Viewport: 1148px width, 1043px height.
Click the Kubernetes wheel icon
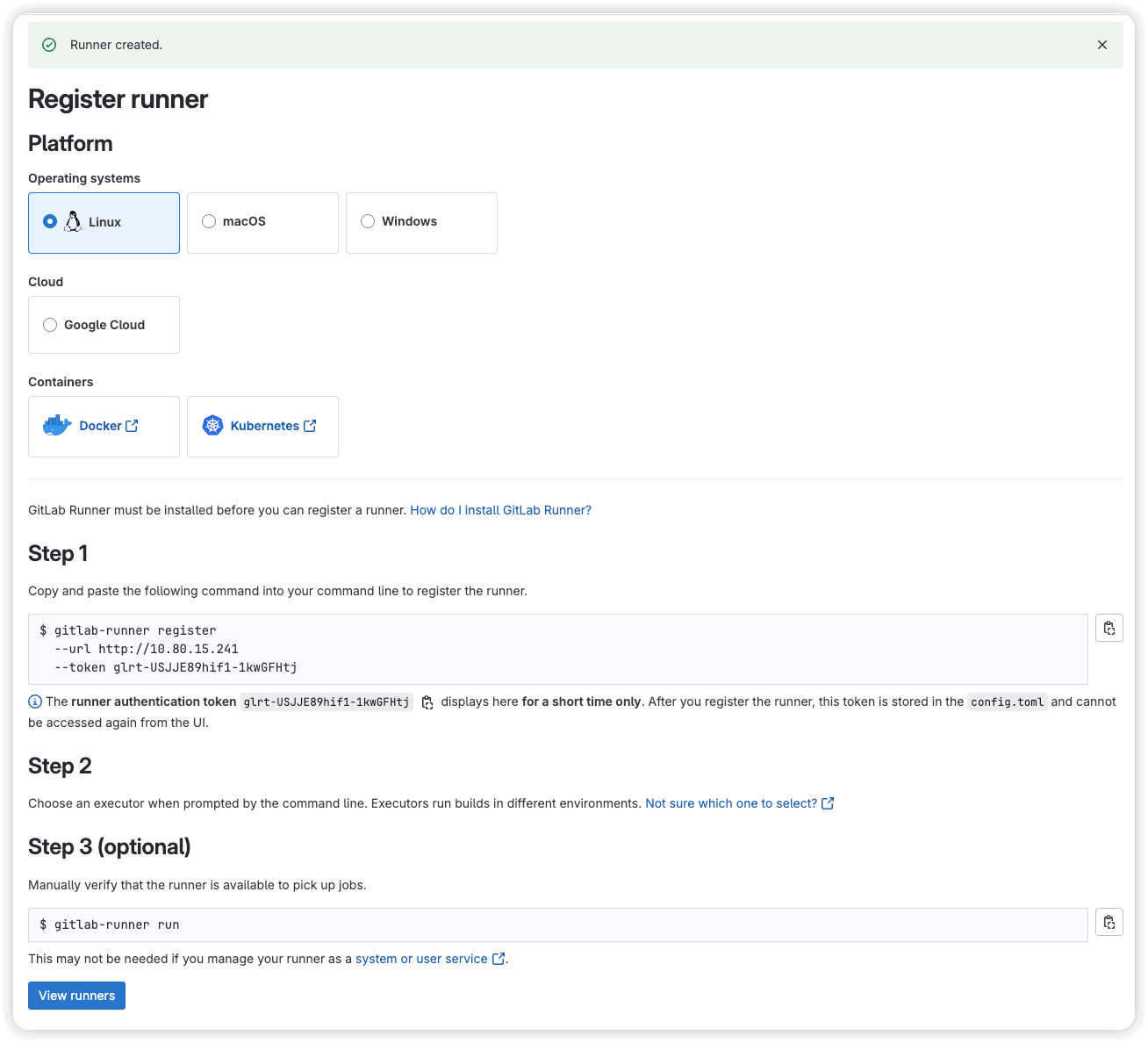tap(212, 426)
